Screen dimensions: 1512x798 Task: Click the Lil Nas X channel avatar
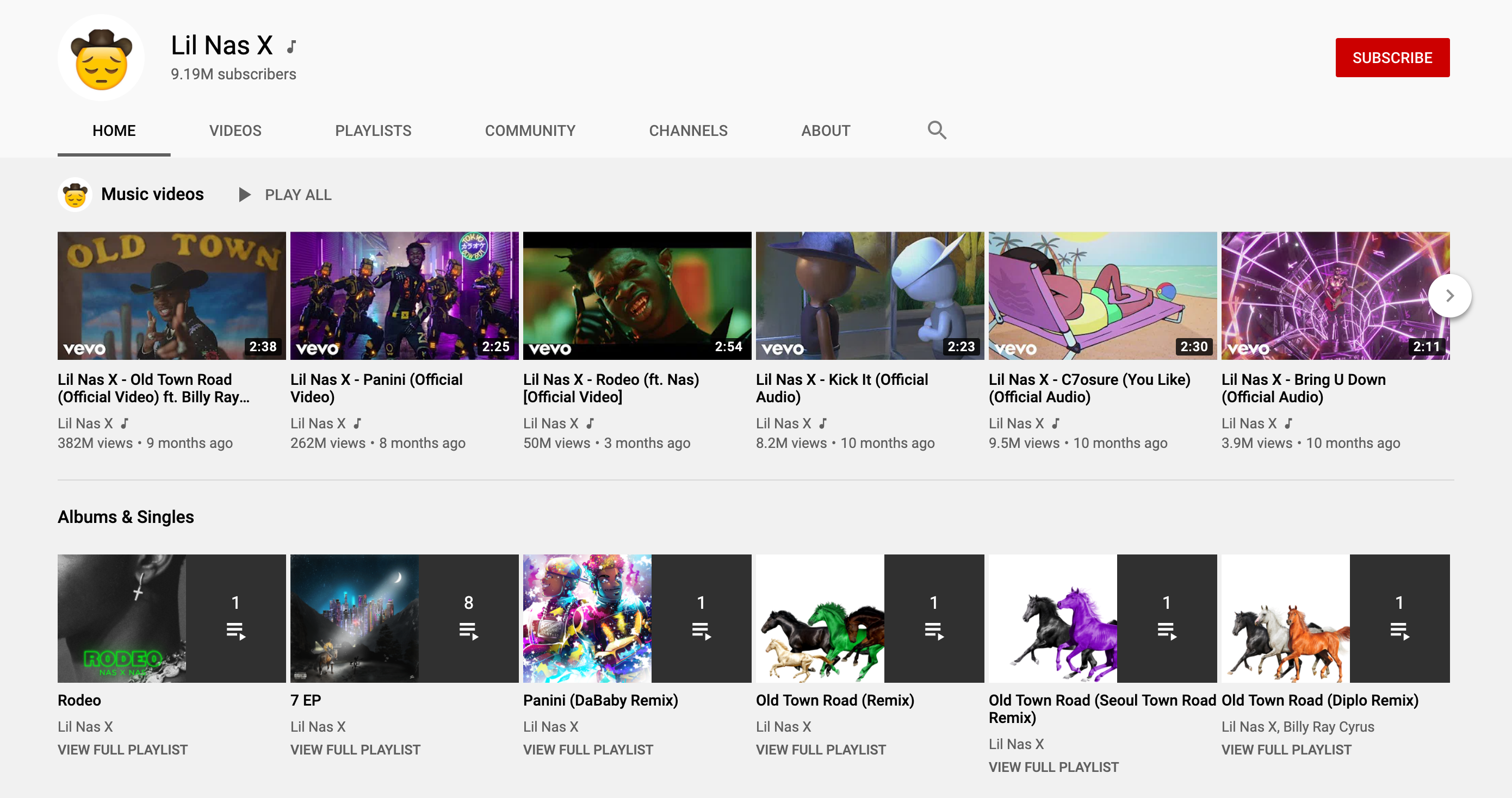[101, 58]
